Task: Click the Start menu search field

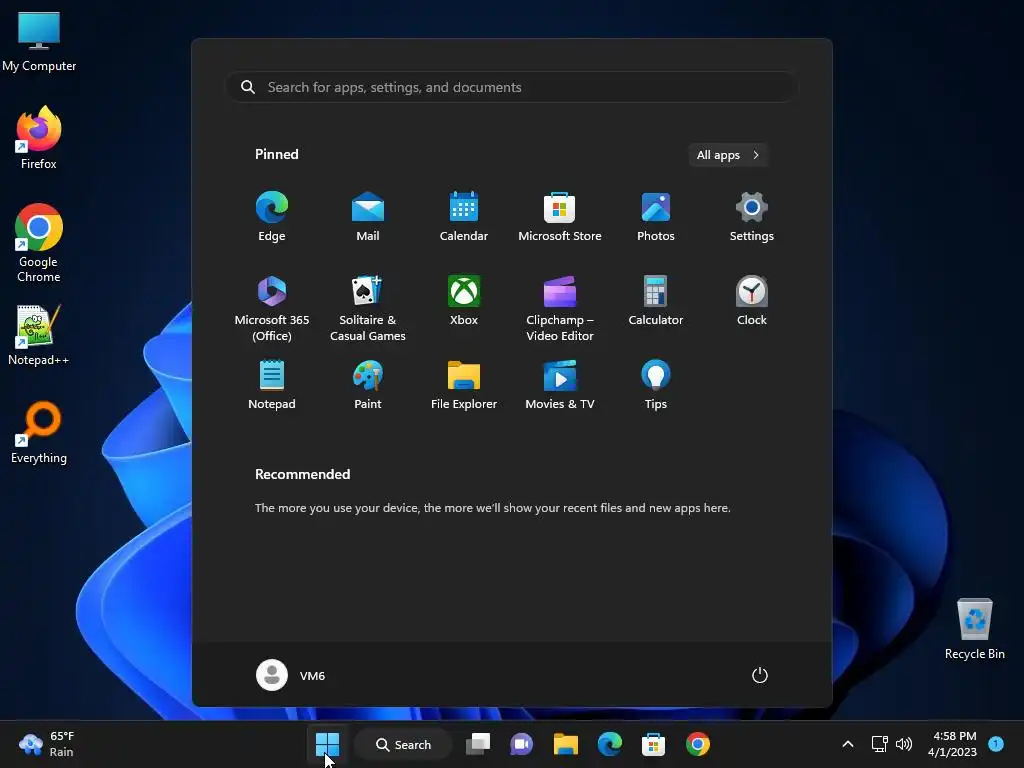Action: (x=511, y=87)
